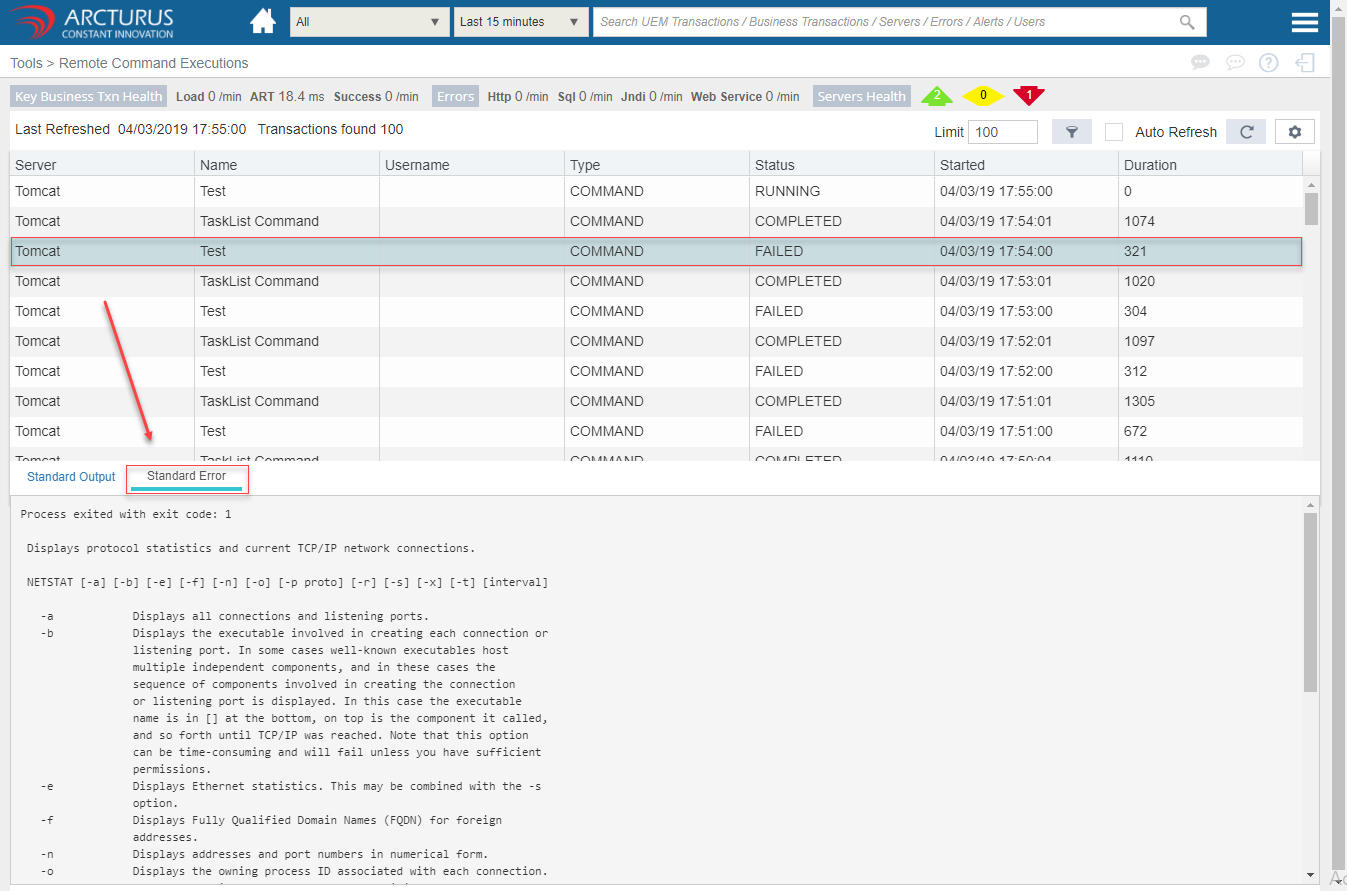Click the Key Business Txn Health label
Viewport: 1347px width, 891px height.
click(x=89, y=97)
